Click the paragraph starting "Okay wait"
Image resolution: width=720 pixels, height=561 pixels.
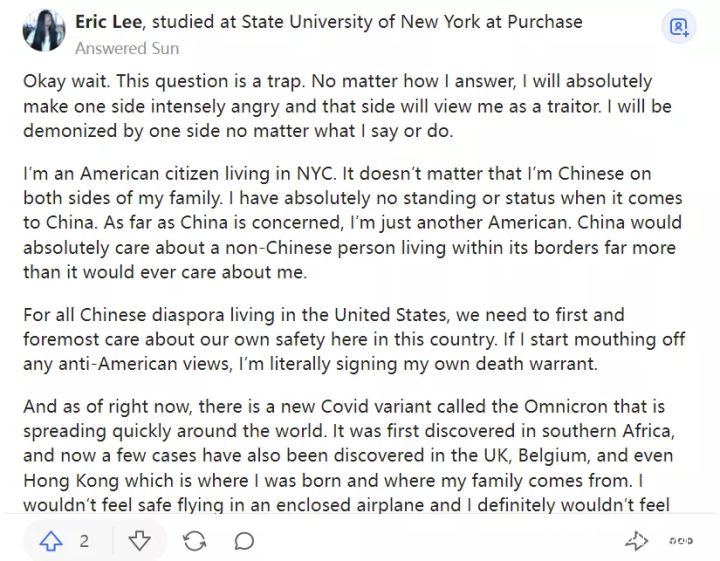point(340,104)
